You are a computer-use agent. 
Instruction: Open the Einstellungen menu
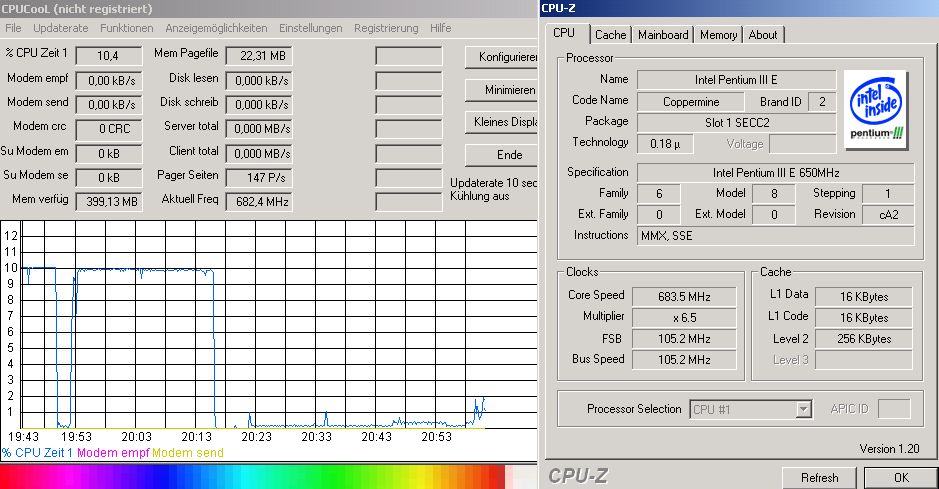310,28
